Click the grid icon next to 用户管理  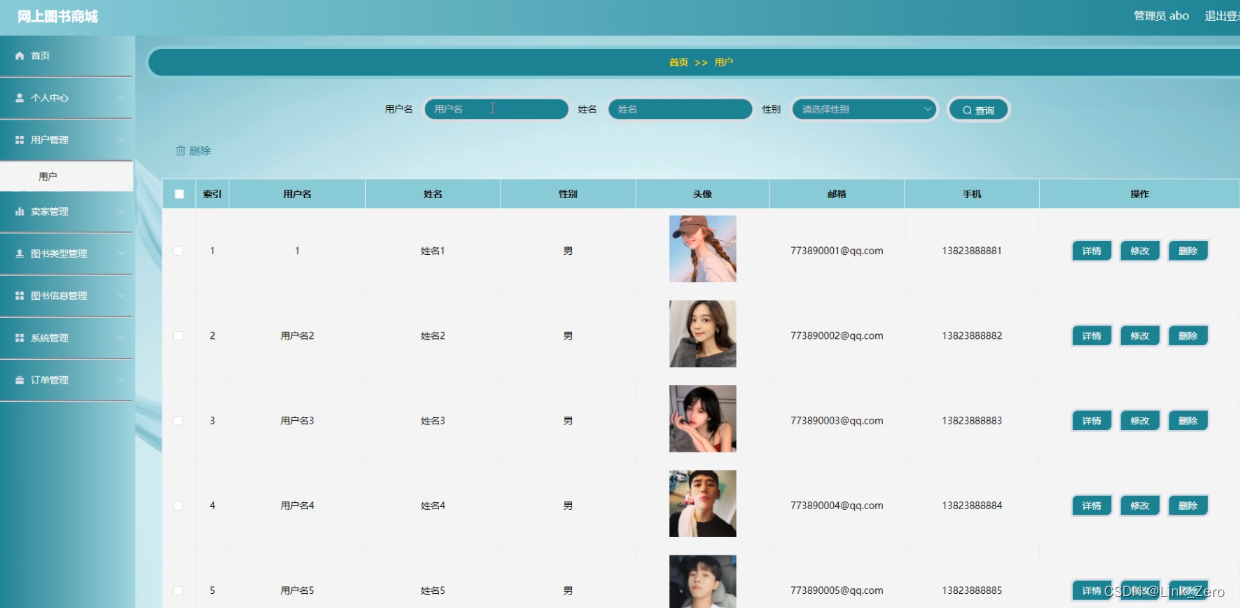coord(18,140)
